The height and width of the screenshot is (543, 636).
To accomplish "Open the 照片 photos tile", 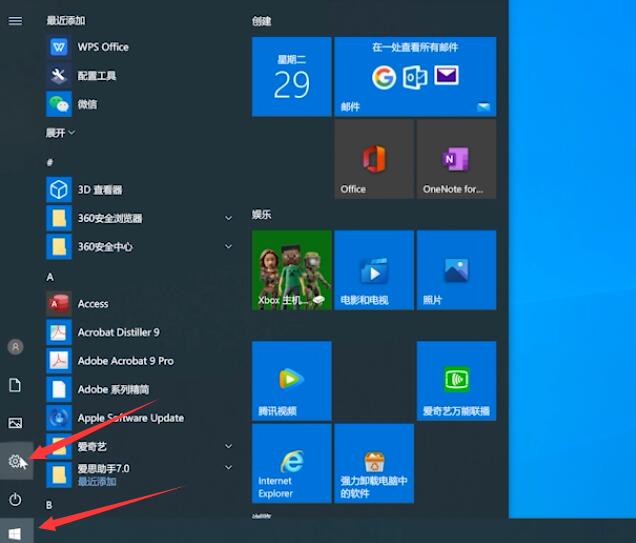I will point(456,270).
